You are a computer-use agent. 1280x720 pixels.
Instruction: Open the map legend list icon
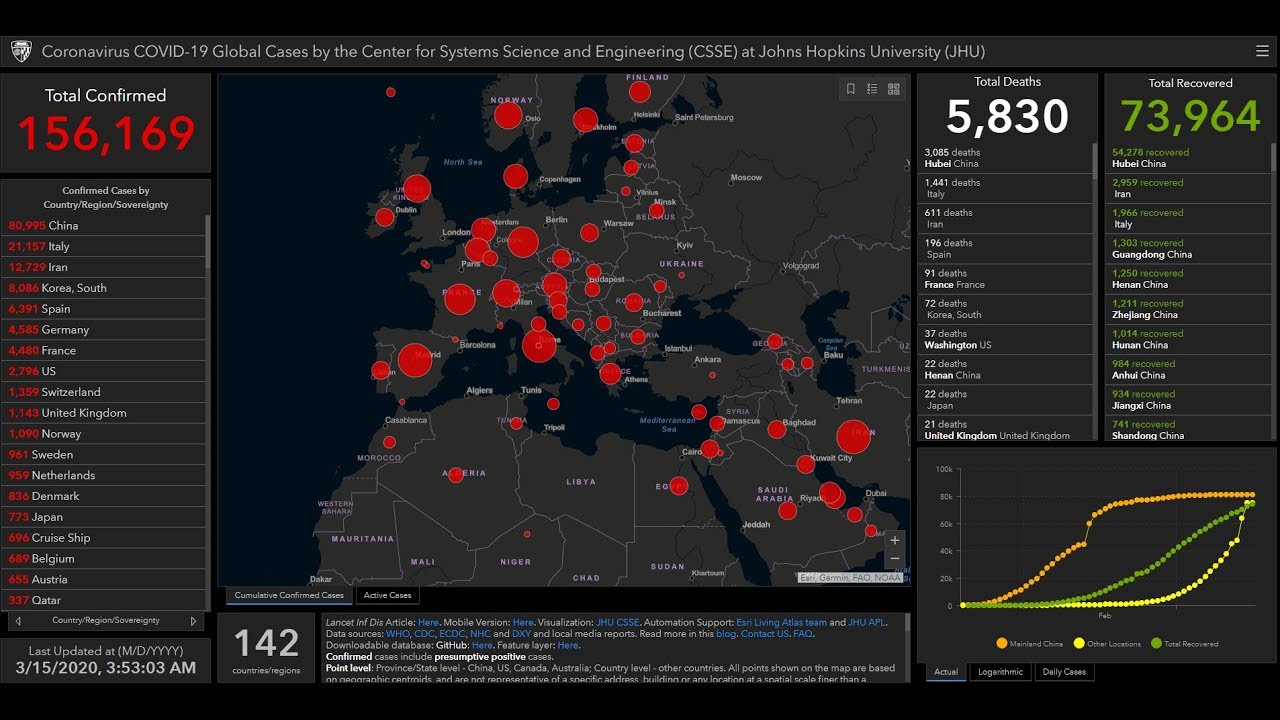coord(872,89)
